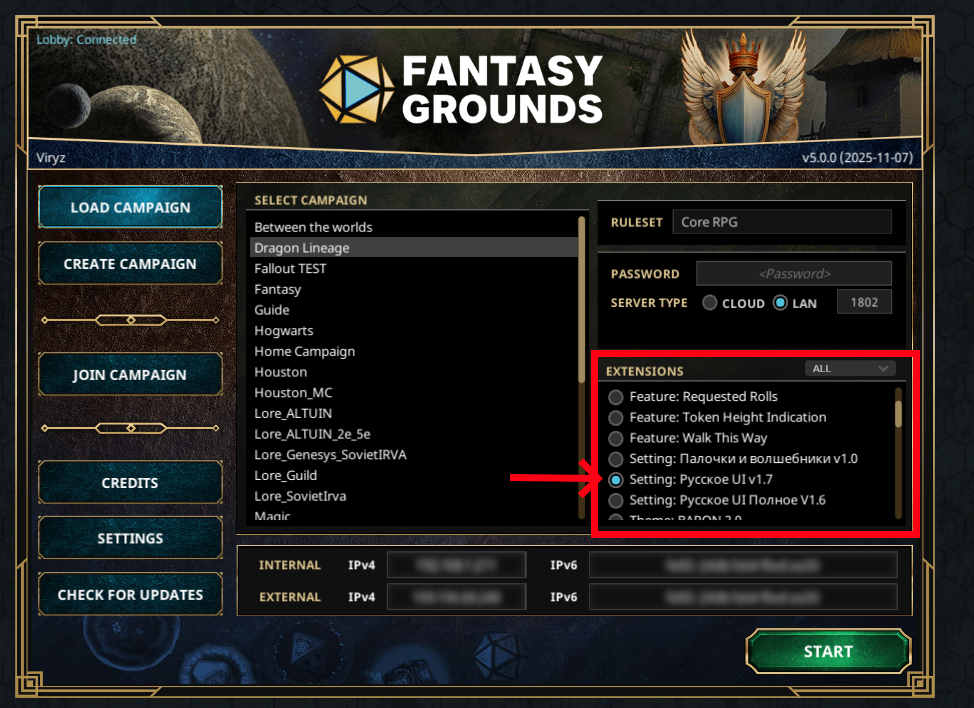
Task: Switch to Join Campaign
Action: 130,374
